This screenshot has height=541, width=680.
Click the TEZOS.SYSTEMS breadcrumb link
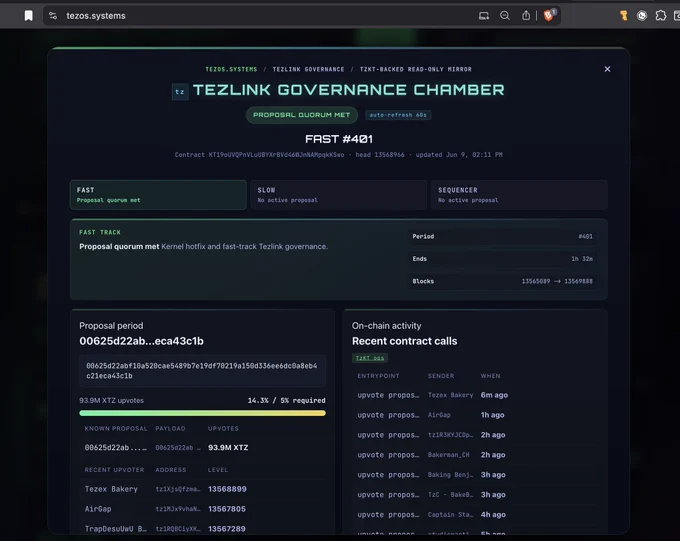[231, 69]
